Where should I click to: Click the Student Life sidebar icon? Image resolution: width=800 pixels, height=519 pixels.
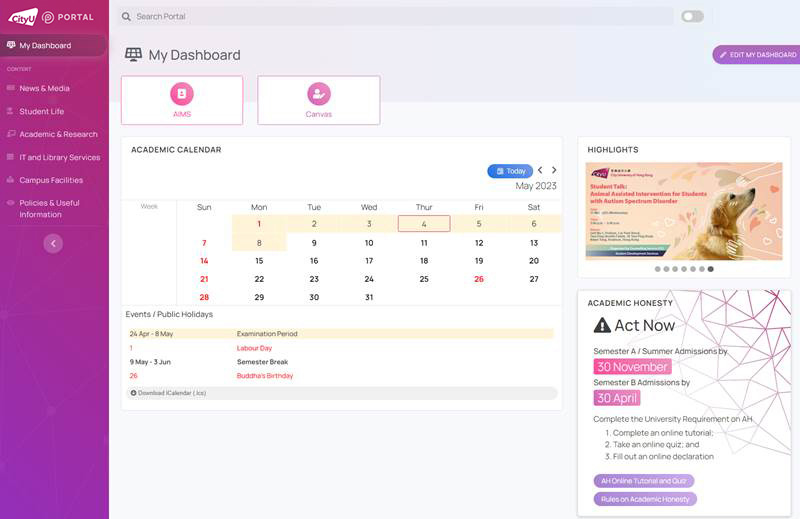pos(11,111)
